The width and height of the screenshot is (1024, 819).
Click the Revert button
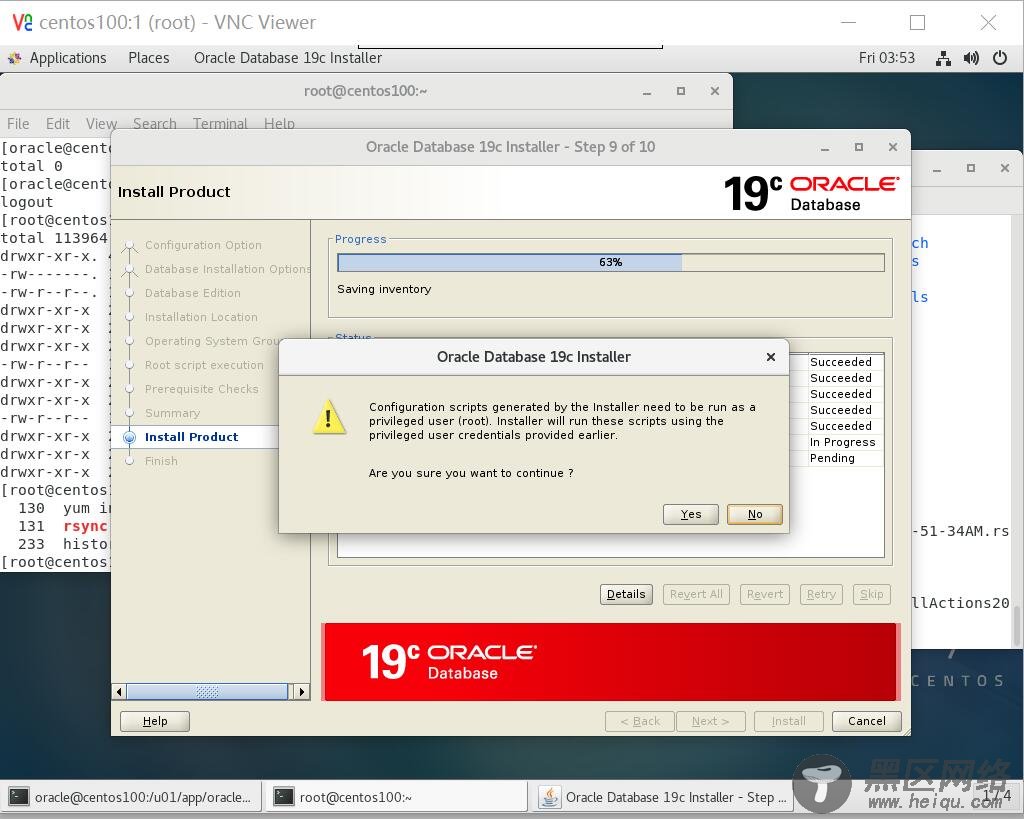[x=765, y=594]
